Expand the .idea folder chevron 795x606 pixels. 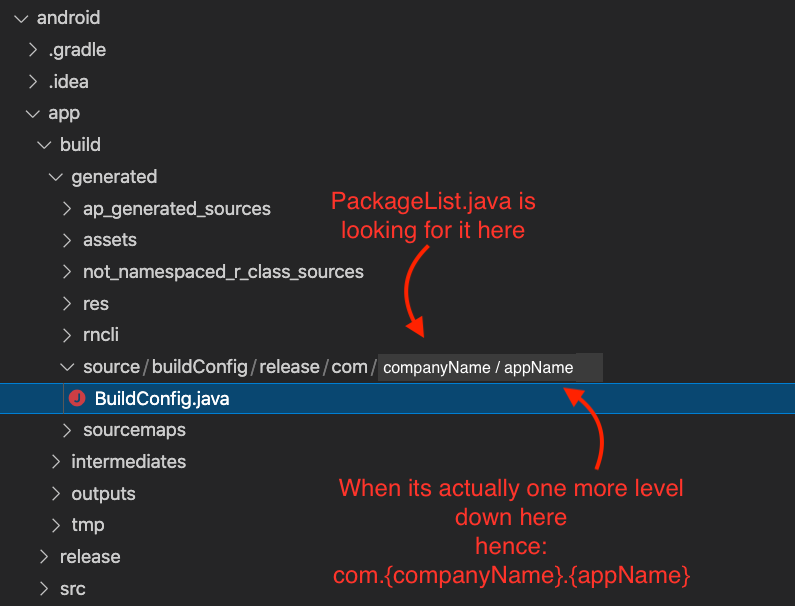tap(33, 82)
